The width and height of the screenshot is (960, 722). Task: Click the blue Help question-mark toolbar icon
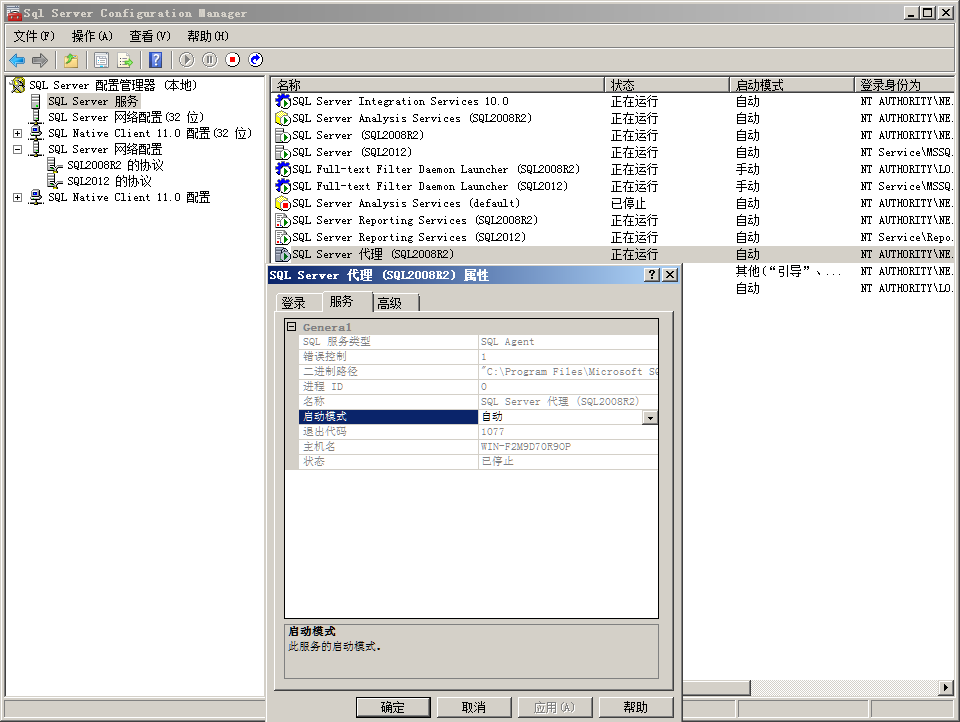[x=156, y=60]
